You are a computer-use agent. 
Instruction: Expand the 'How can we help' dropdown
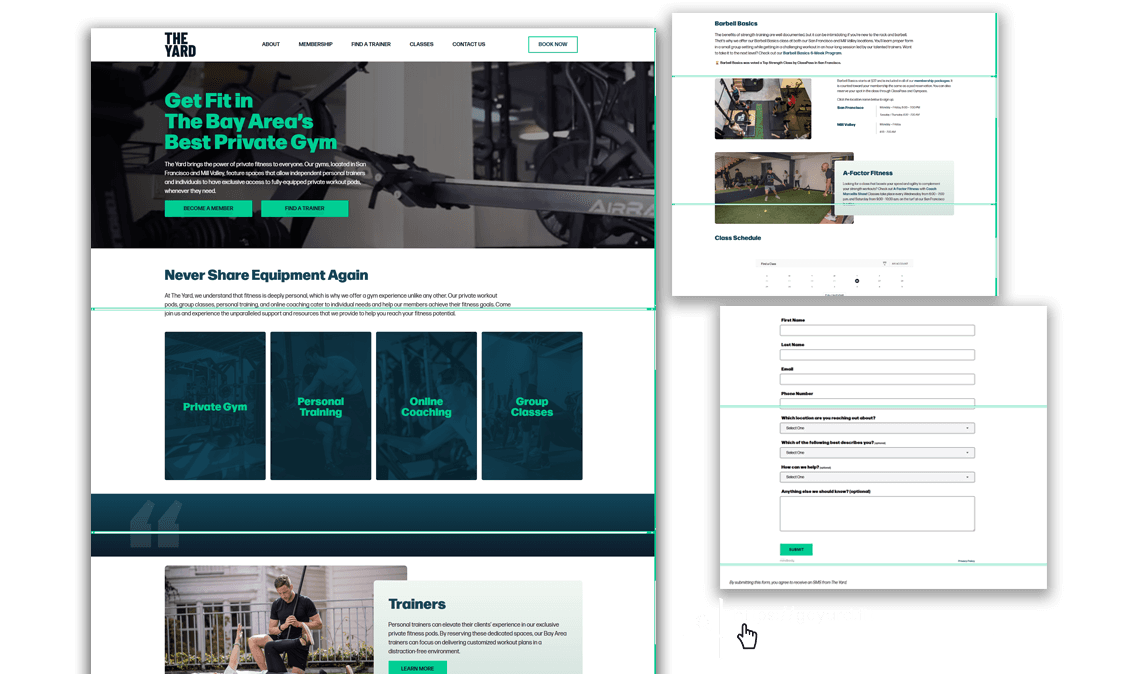[877, 478]
